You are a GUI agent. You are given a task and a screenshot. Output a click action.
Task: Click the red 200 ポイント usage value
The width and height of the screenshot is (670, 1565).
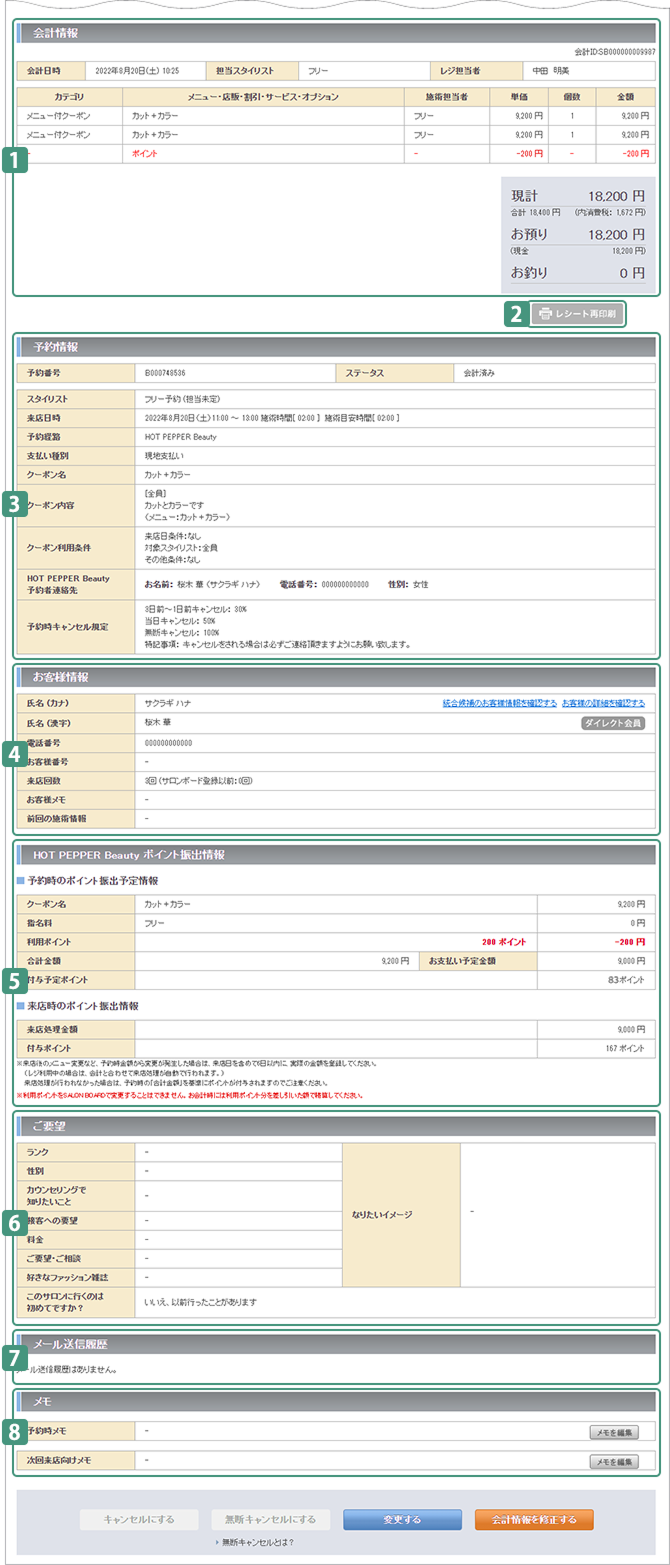pos(504,941)
